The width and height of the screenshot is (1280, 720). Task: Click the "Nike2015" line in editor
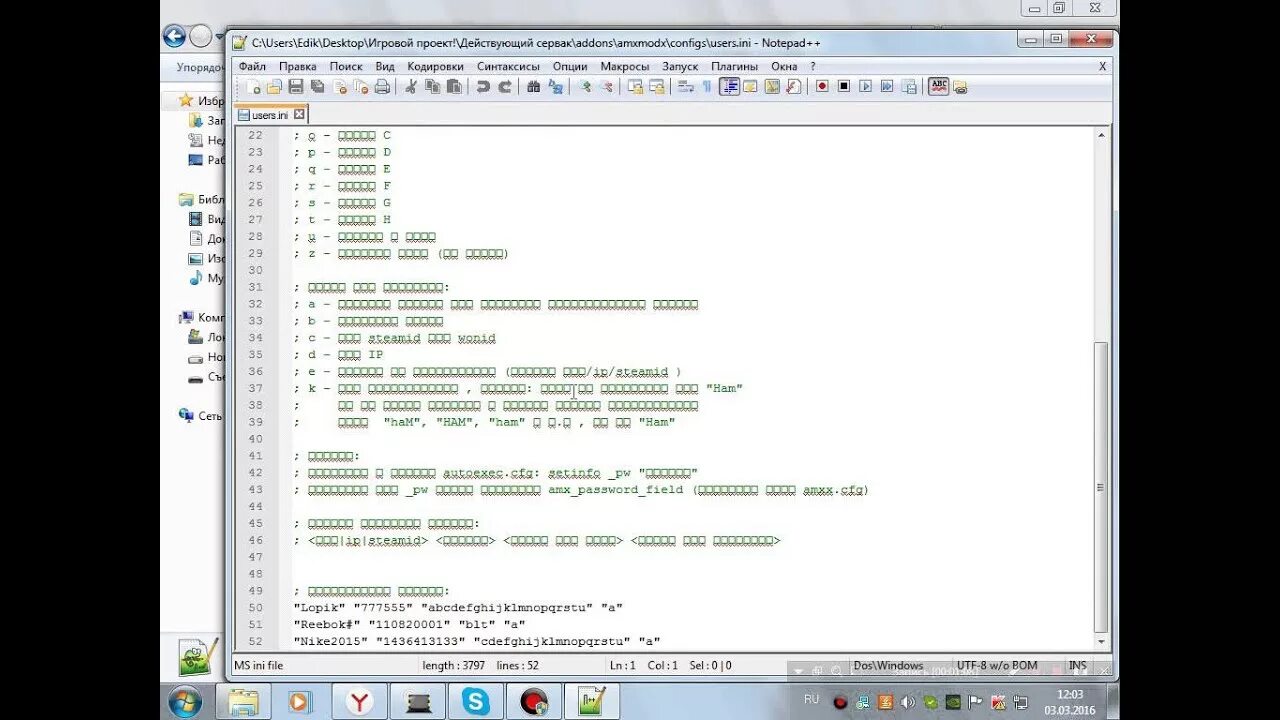[x=478, y=641]
